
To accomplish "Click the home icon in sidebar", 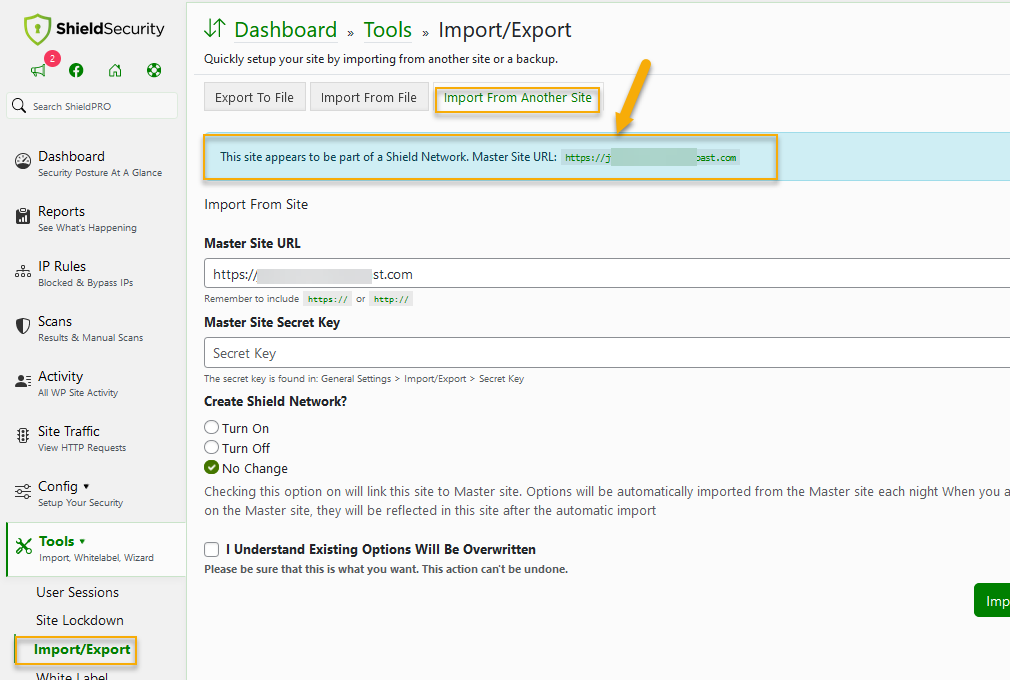I will 115,70.
